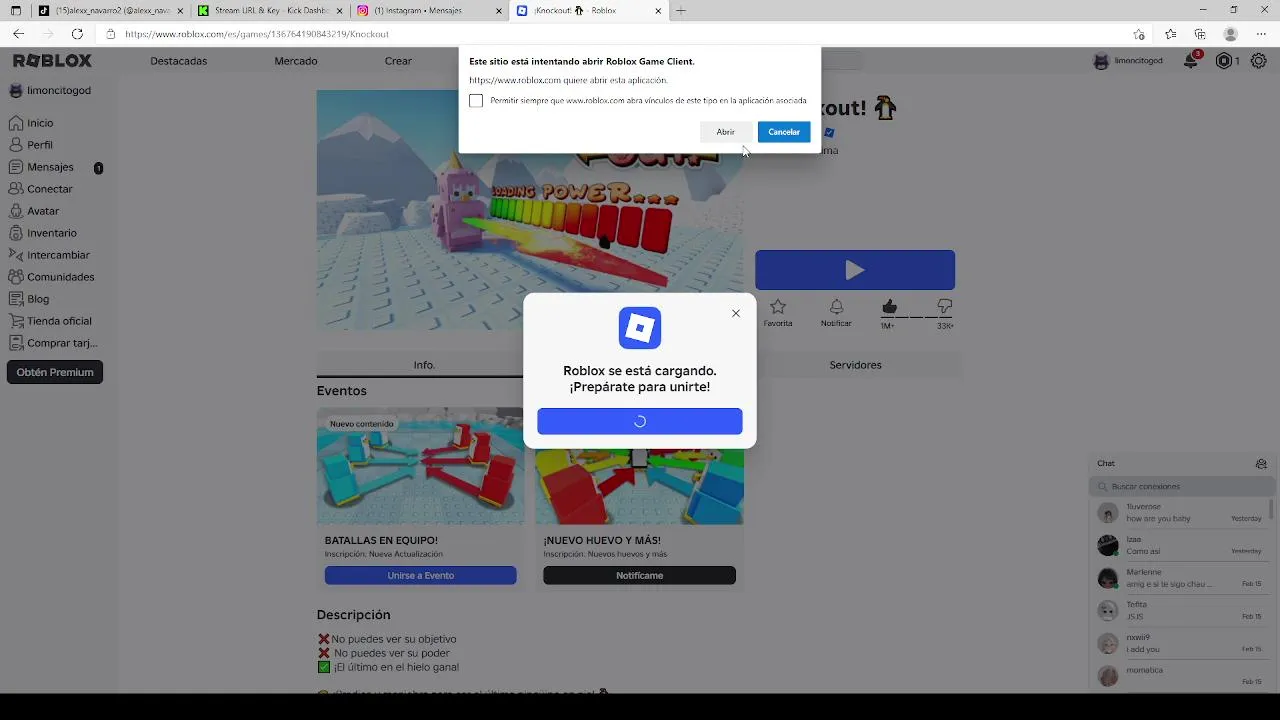The image size is (1280, 720).
Task: Open Robux balance icon in header
Action: pyautogui.click(x=1224, y=61)
